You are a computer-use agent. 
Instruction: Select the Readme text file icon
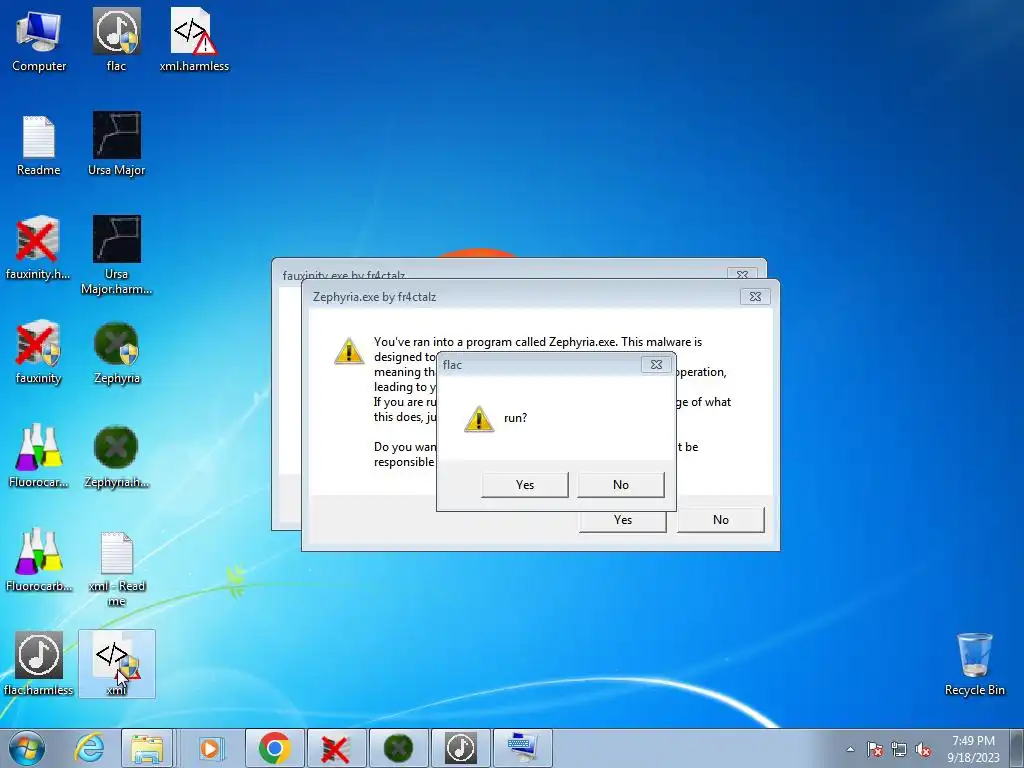[x=39, y=145]
